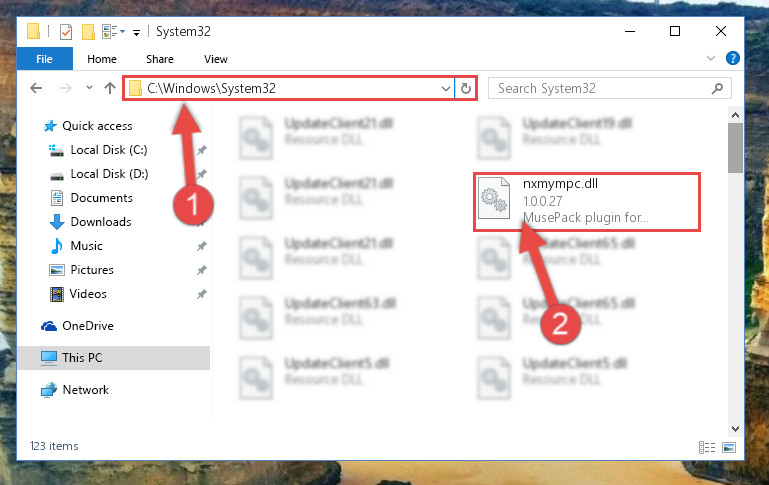This screenshot has height=485, width=769.
Task: Expand the address bar history dropdown
Action: 445,89
